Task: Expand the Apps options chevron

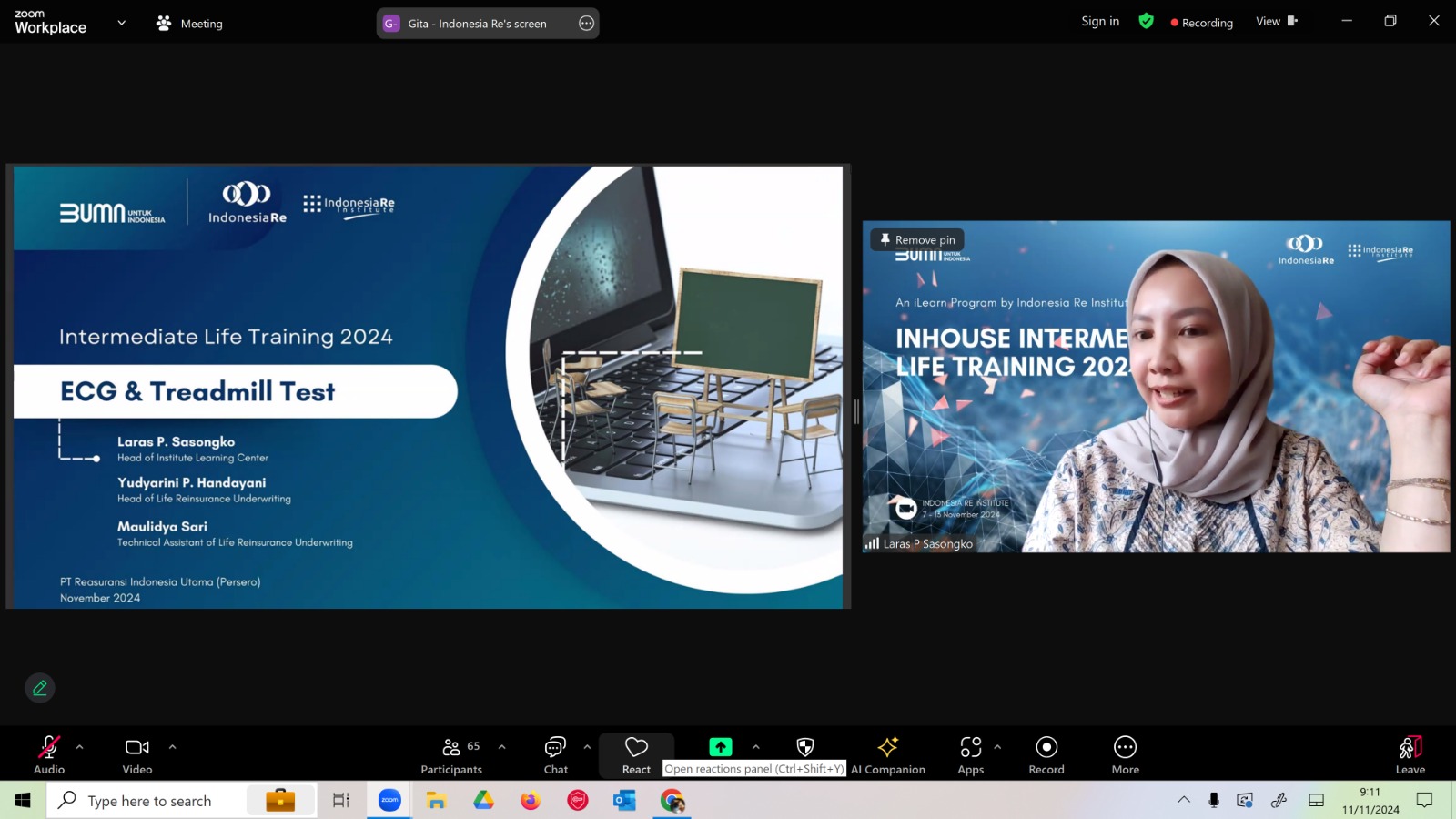Action: click(x=998, y=747)
